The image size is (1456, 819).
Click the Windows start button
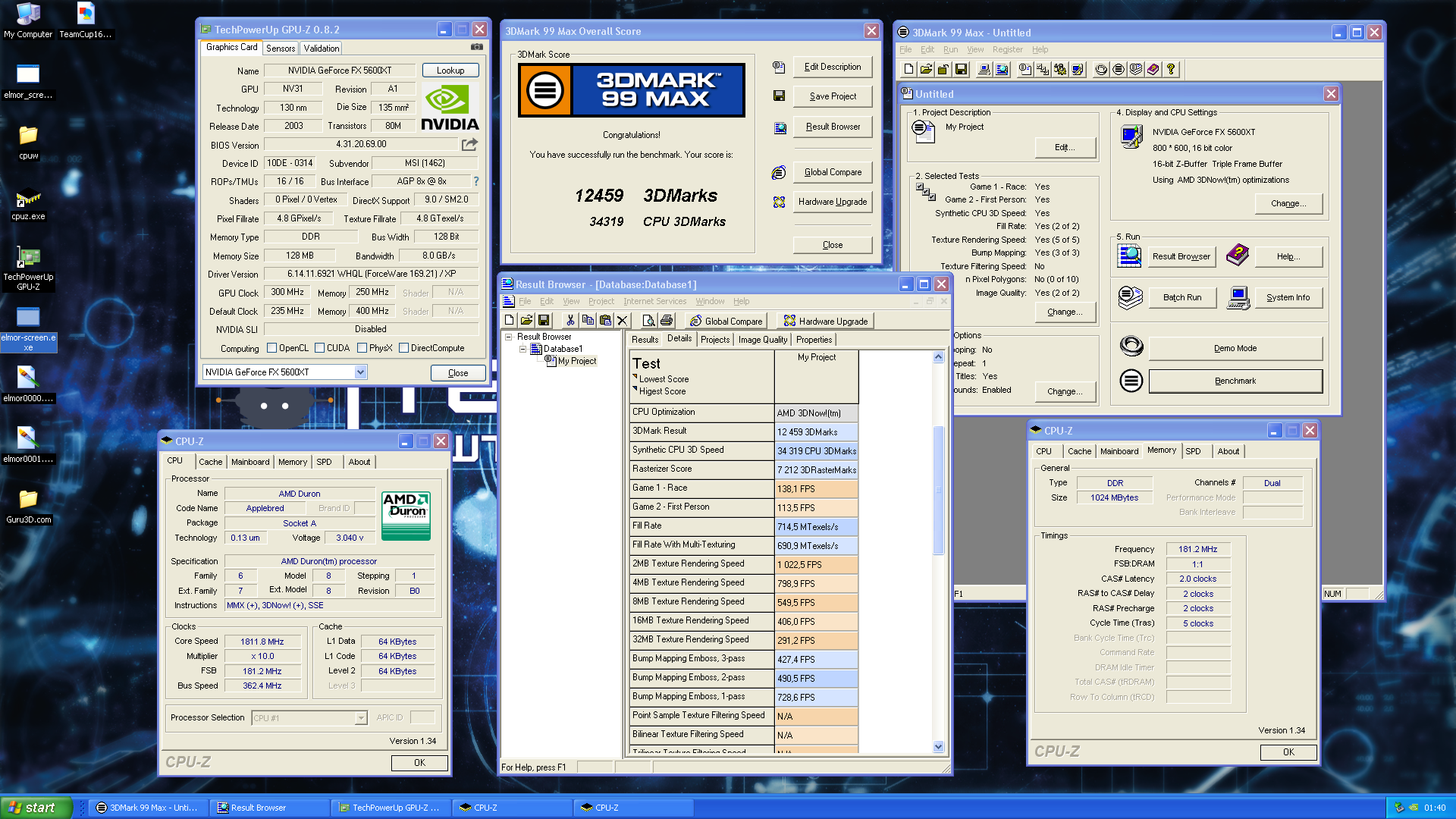pyautogui.click(x=36, y=808)
